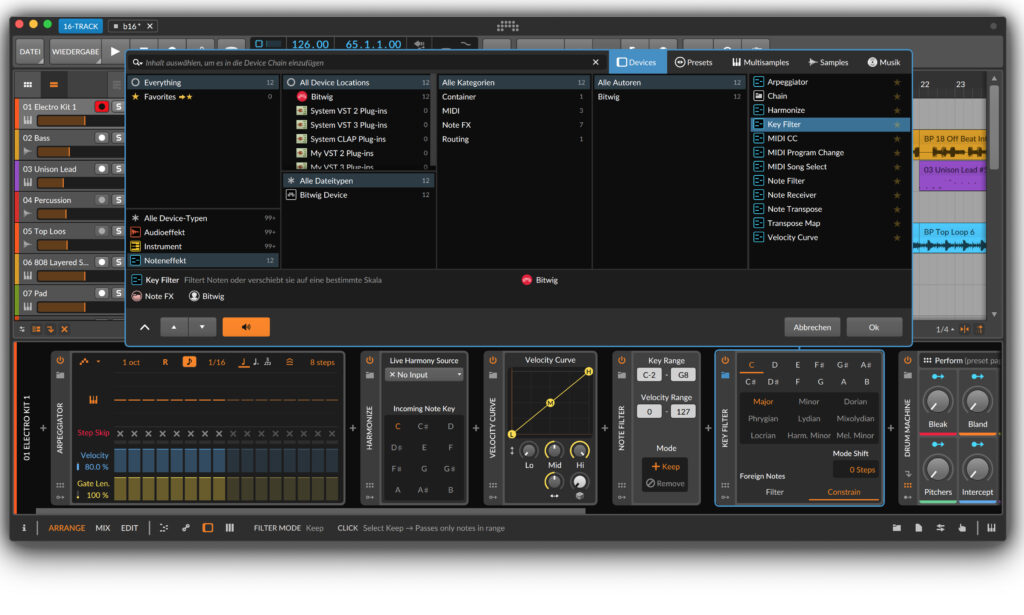Image resolution: width=1024 pixels, height=615 pixels.
Task: Click the transport play button
Action: click(x=116, y=51)
